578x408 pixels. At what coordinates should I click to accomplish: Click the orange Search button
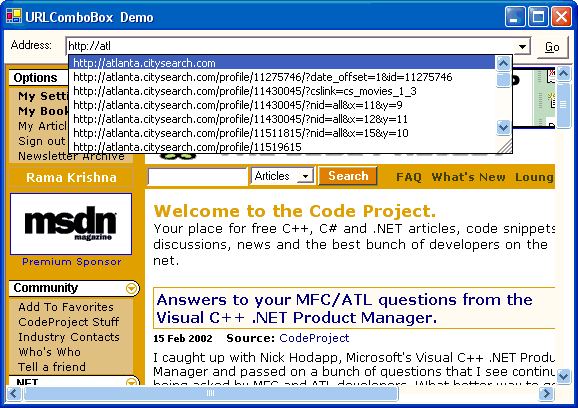point(348,176)
